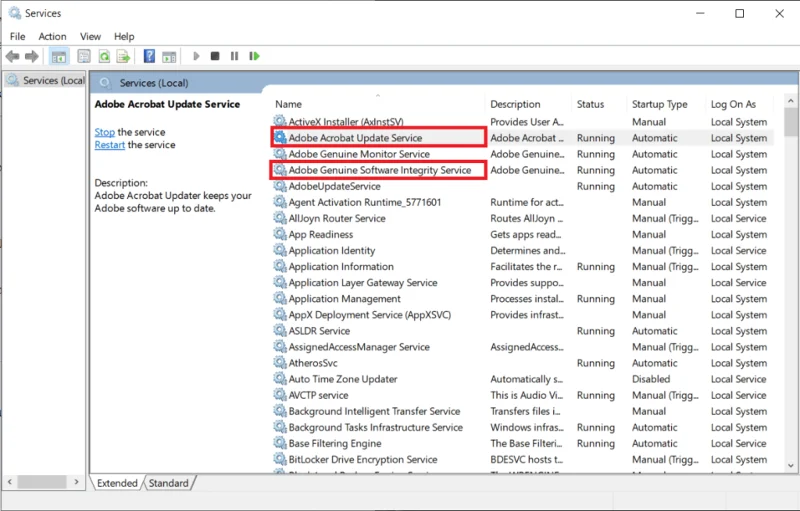The width and height of the screenshot is (800, 511).
Task: Select AppX Deployment Service (AppXSVC) name
Action: pos(369,315)
